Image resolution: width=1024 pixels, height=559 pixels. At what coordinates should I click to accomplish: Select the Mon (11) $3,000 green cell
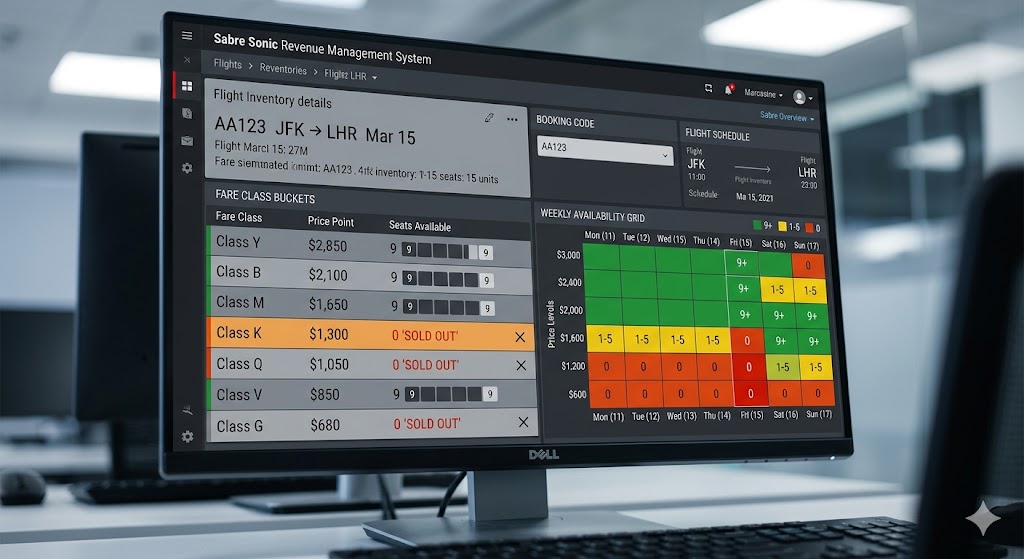pyautogui.click(x=601, y=257)
